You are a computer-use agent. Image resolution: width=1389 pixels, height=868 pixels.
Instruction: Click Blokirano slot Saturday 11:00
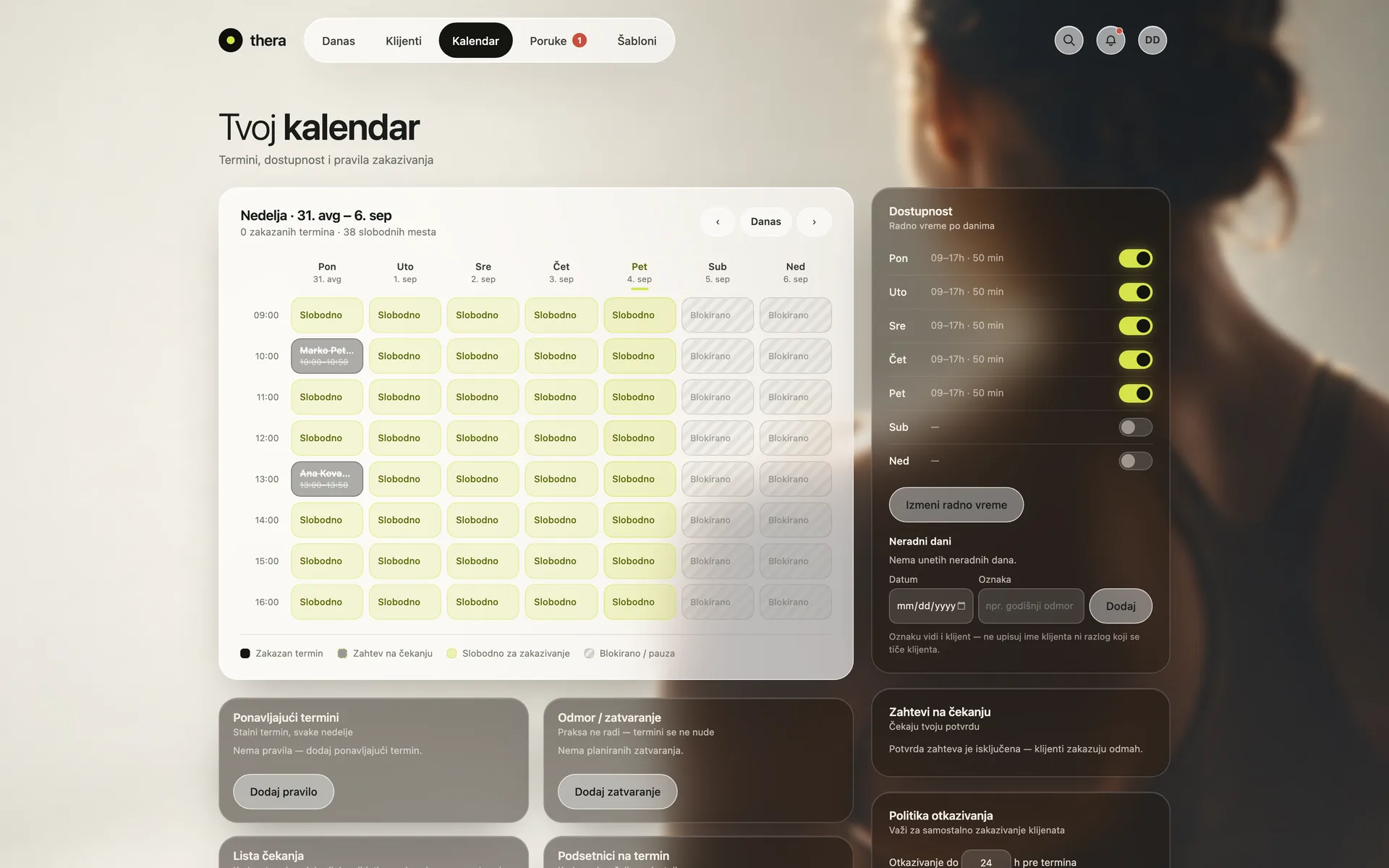pyautogui.click(x=718, y=397)
